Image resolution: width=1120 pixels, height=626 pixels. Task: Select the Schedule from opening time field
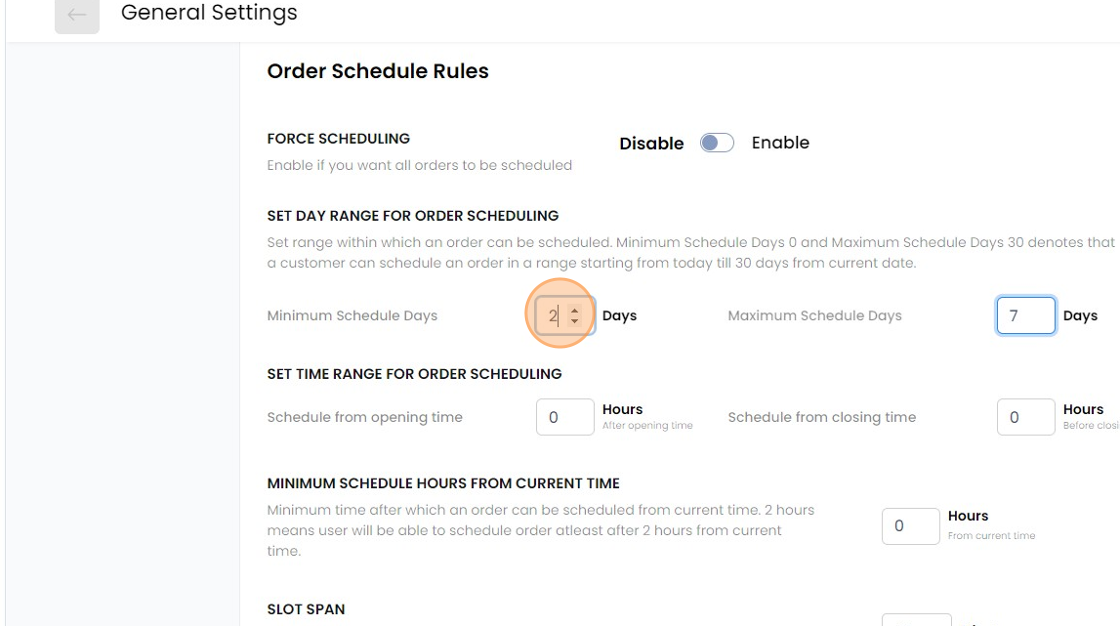pyautogui.click(x=565, y=417)
